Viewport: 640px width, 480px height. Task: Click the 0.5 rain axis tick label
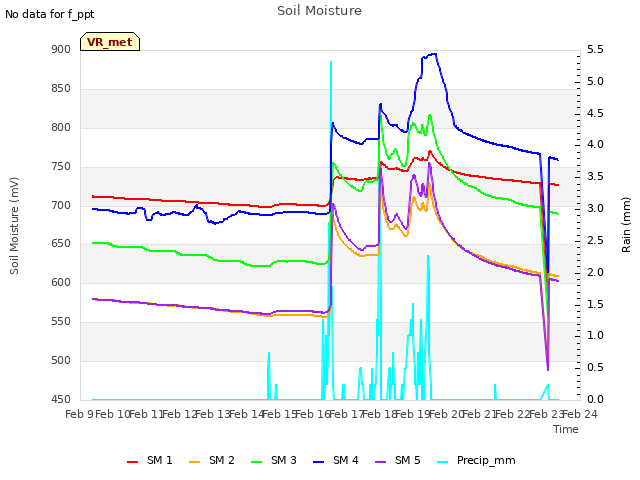pyautogui.click(x=595, y=367)
